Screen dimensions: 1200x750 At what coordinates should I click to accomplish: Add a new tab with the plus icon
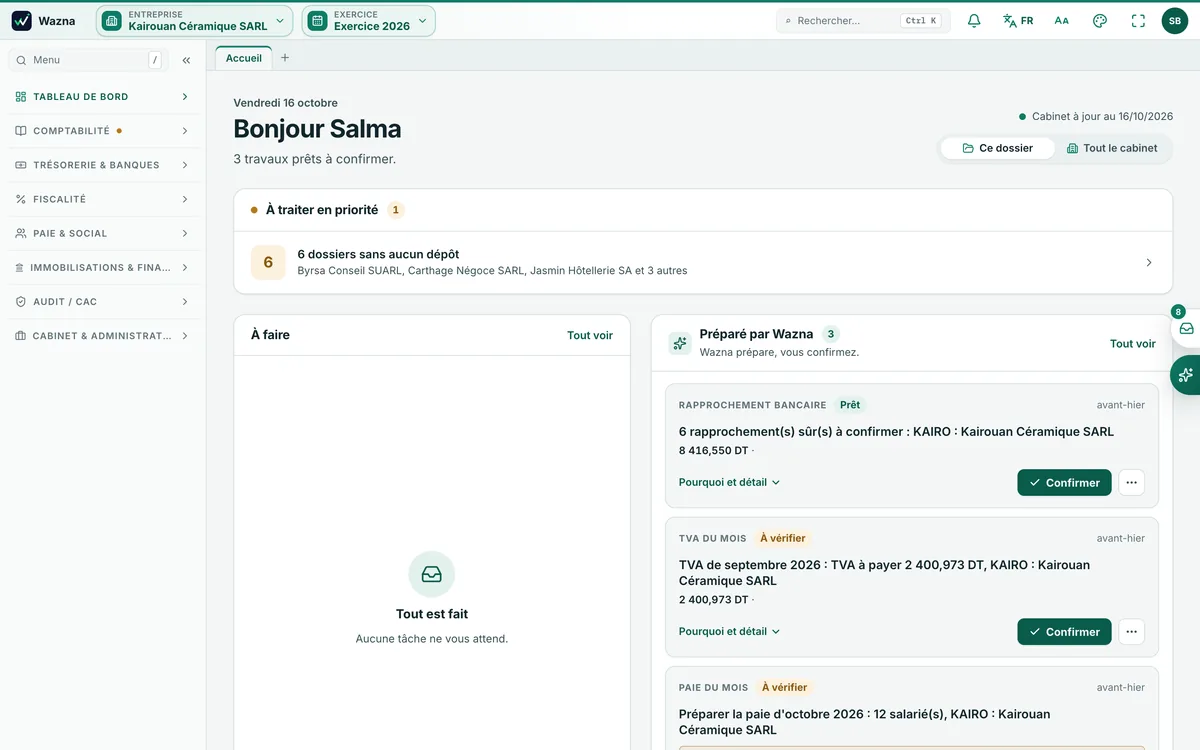(x=285, y=58)
